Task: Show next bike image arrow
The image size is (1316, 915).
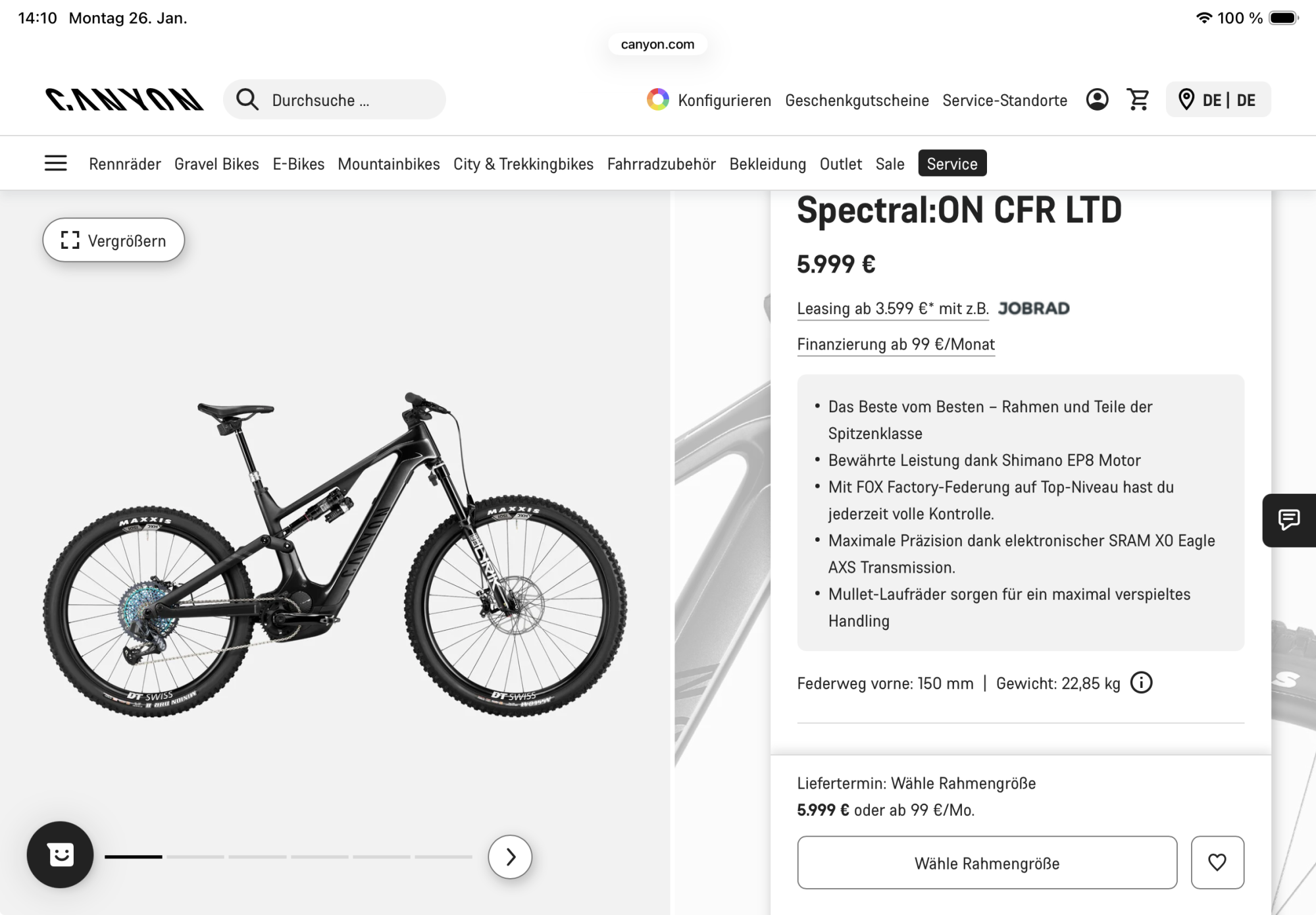Action: (x=510, y=856)
